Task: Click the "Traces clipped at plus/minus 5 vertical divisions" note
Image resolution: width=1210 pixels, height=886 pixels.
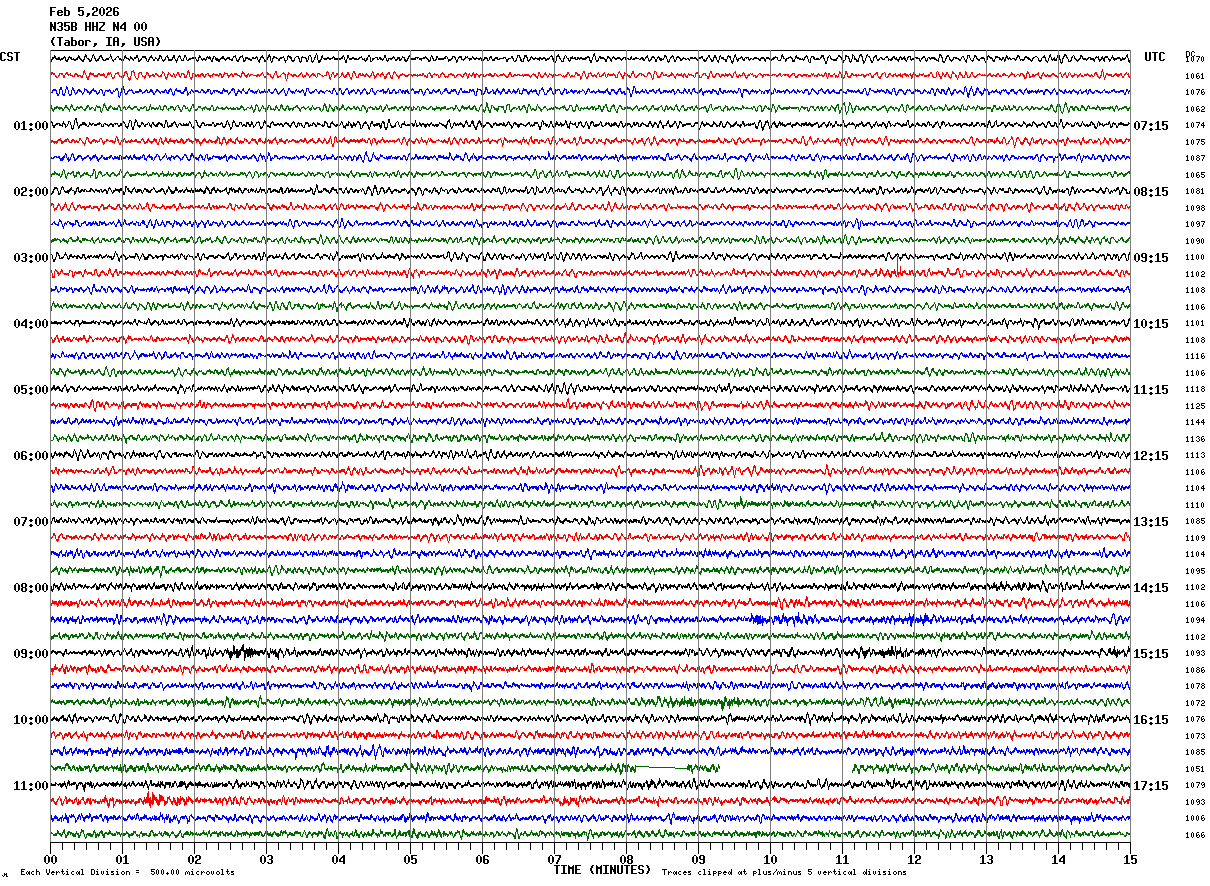Action: tap(784, 873)
